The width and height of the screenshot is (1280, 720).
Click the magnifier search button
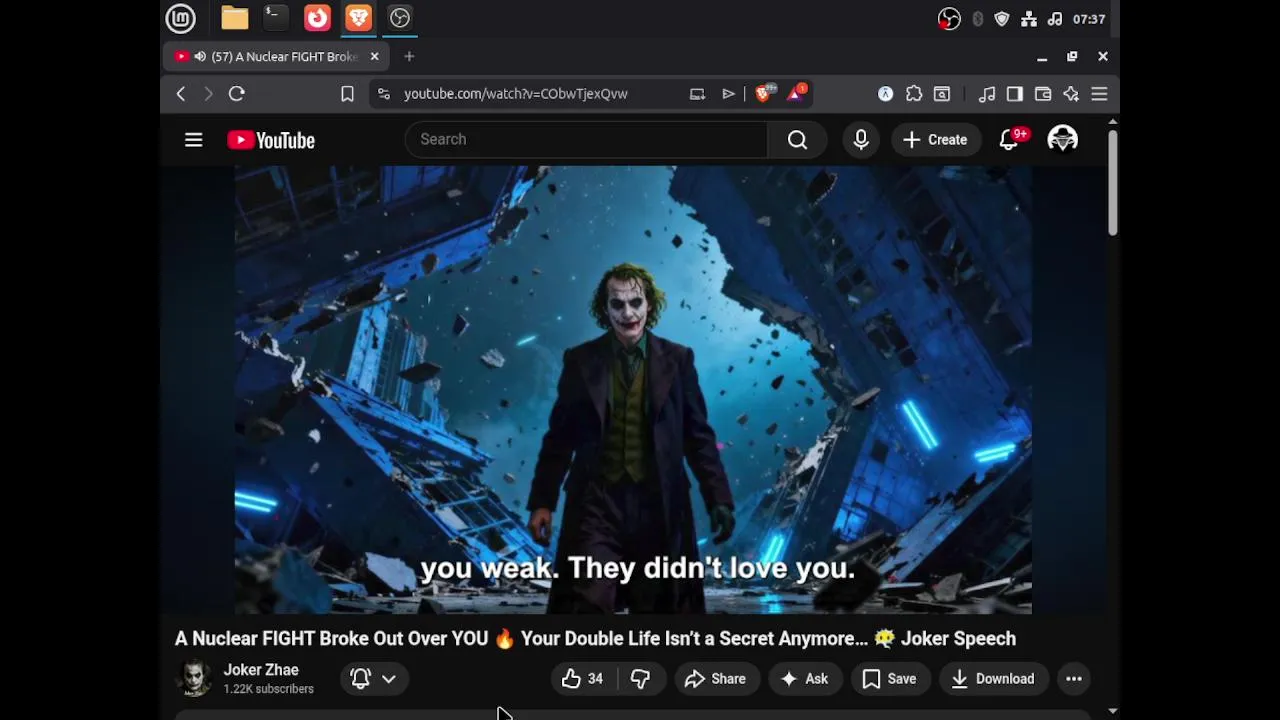click(x=797, y=140)
